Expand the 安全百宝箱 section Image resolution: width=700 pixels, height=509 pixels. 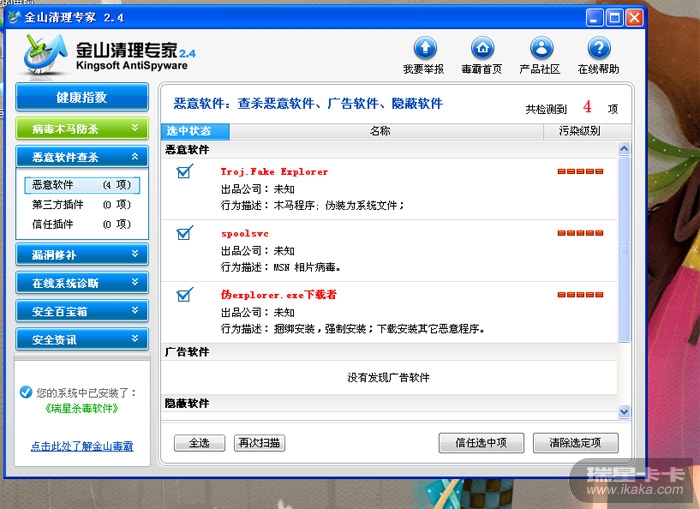(x=82, y=311)
